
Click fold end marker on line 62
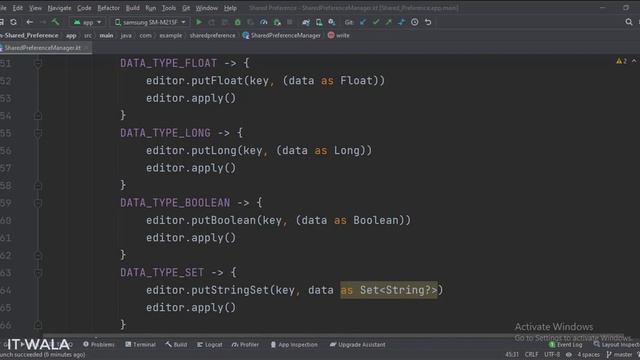click(x=38, y=256)
